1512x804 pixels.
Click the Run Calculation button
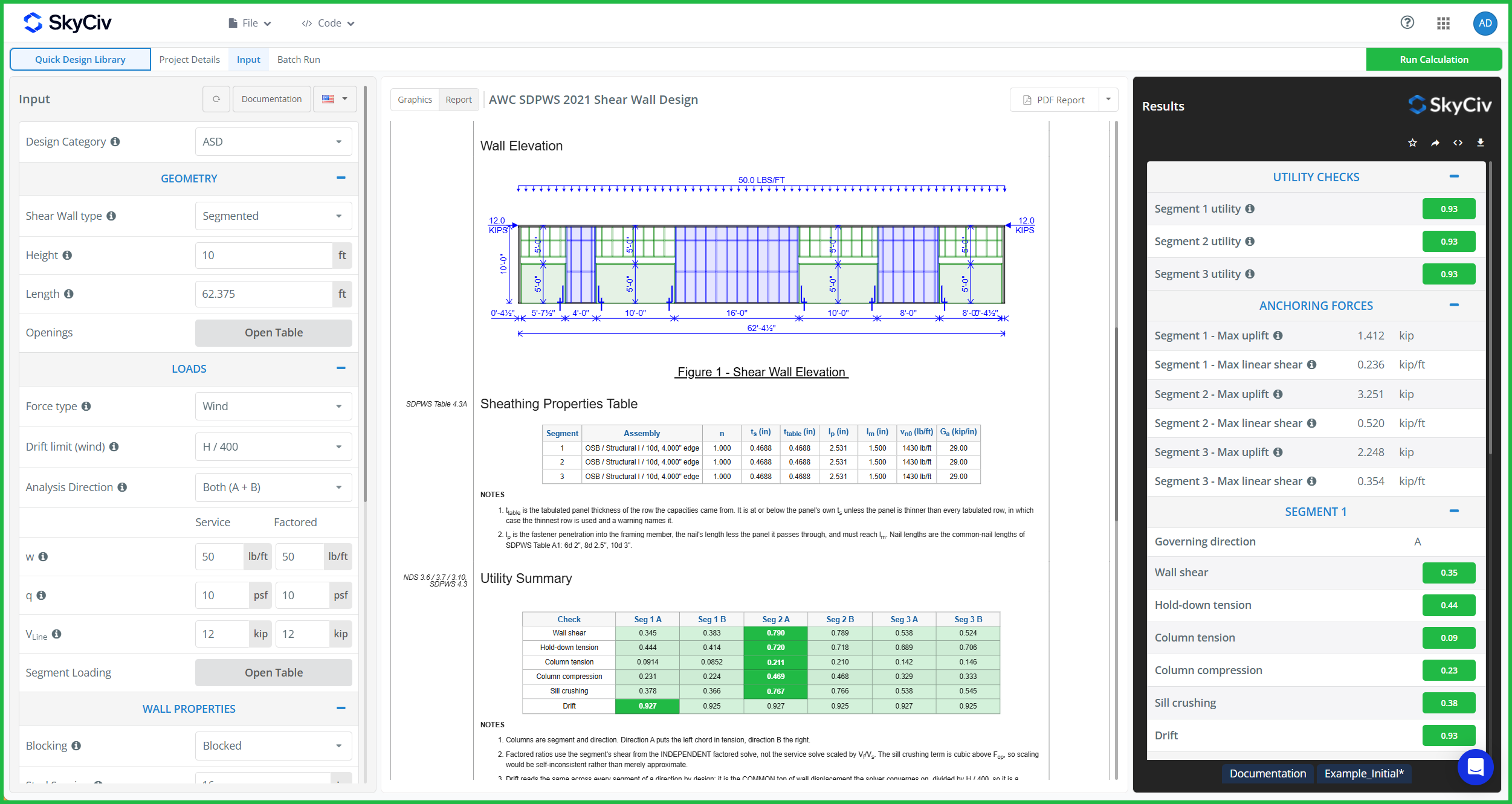click(1433, 59)
